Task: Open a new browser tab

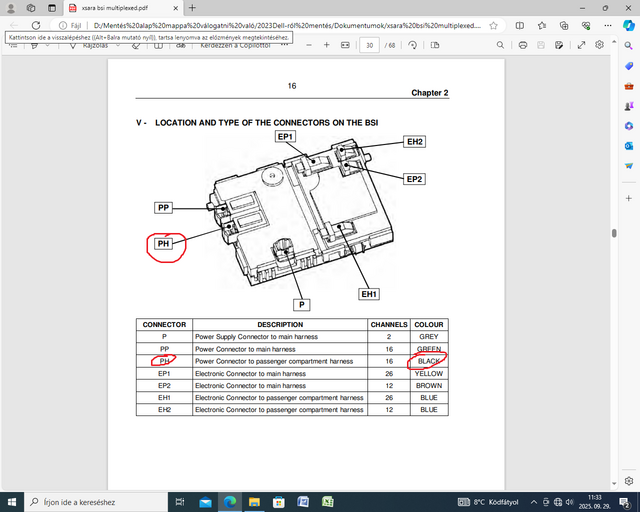Action: click(192, 8)
